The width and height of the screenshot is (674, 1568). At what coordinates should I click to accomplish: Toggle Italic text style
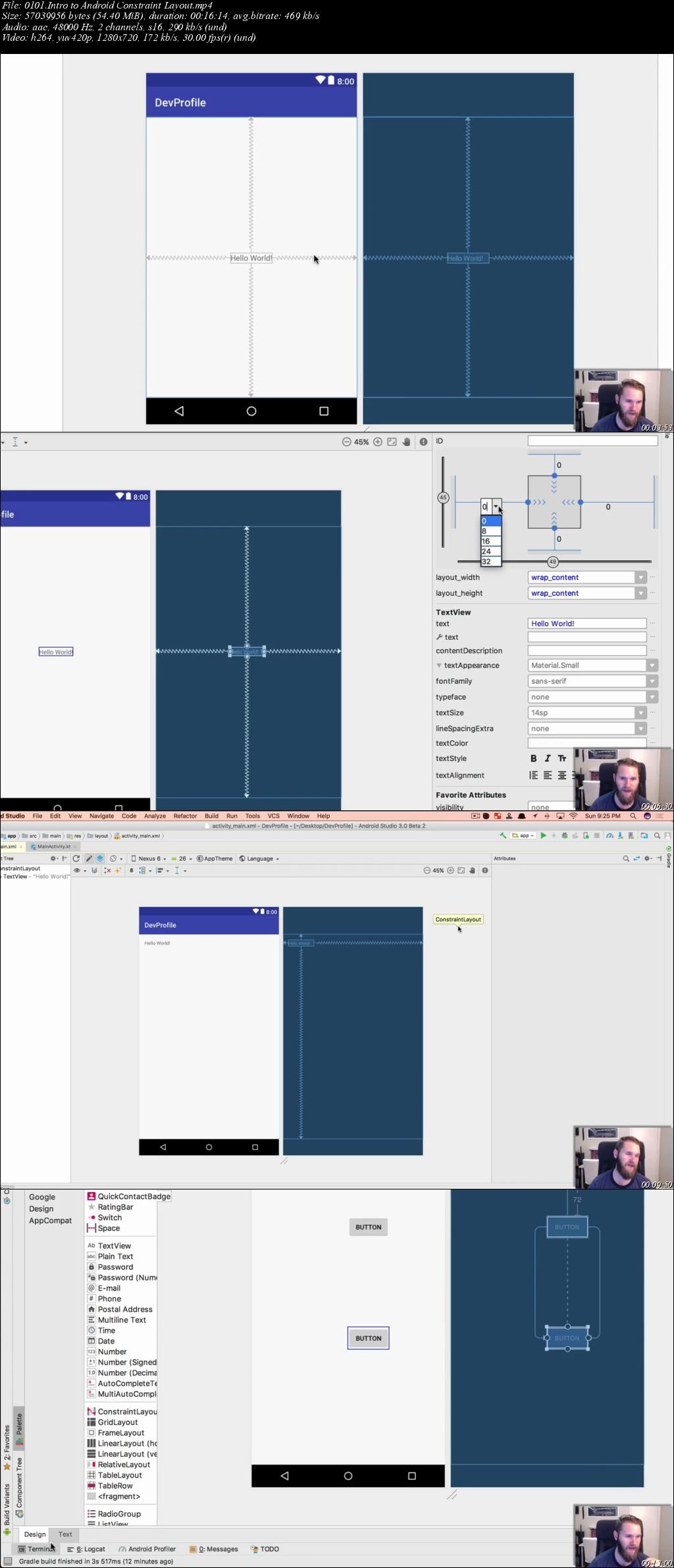tap(548, 758)
